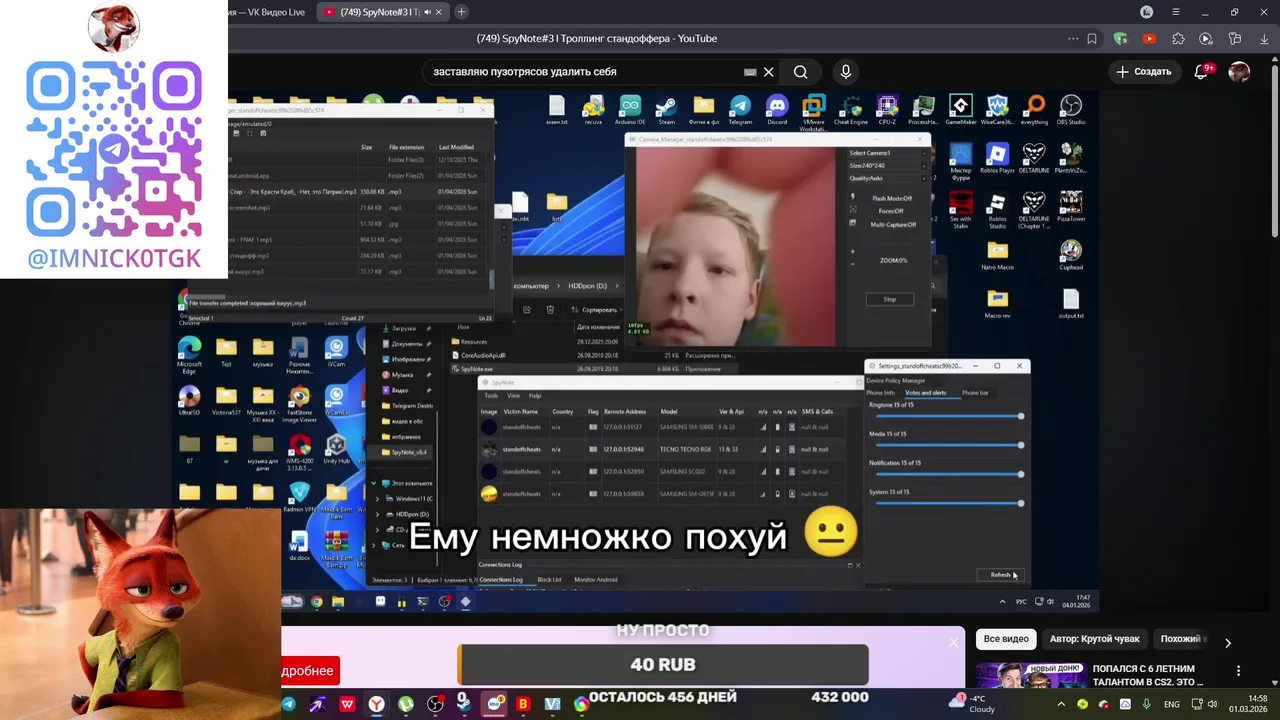Click the YouTube search magnifier button

(800, 72)
